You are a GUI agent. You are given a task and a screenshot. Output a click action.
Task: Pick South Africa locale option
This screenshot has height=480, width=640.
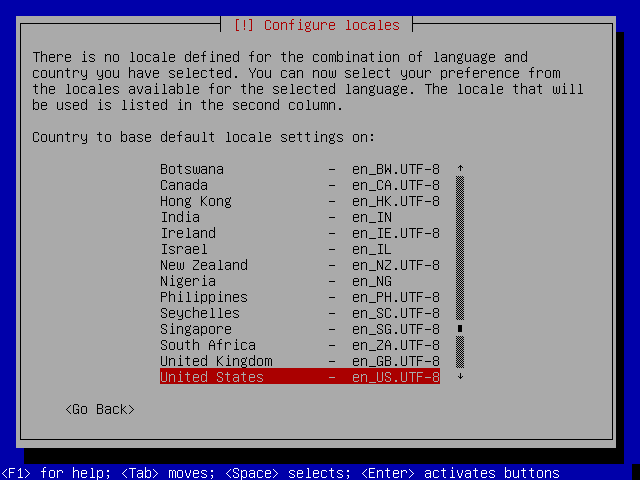pyautogui.click(x=299, y=345)
